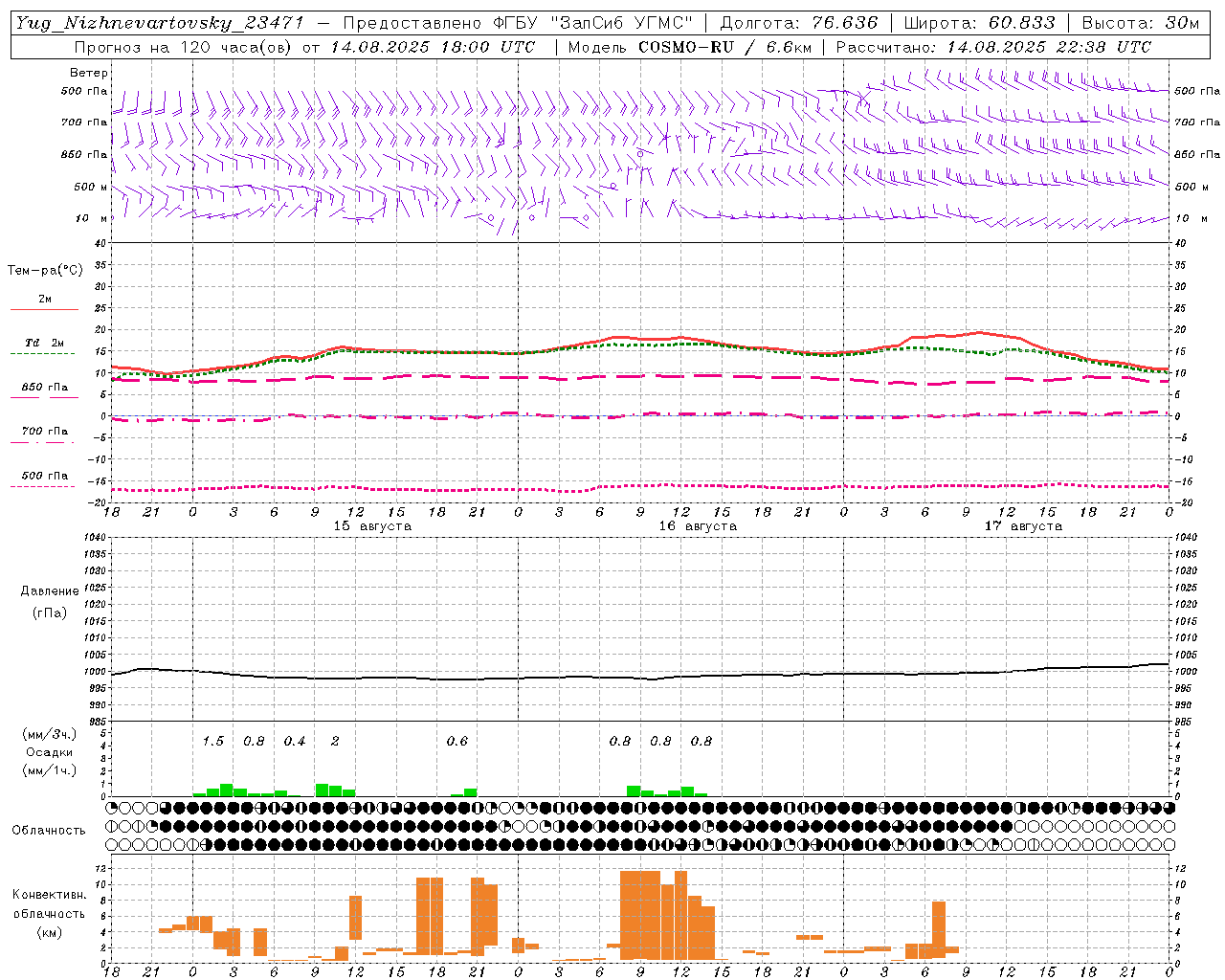Image resolution: width=1225 pixels, height=980 pixels.
Task: Click the model name COSMO-RU / 6.6км
Action: 724,47
